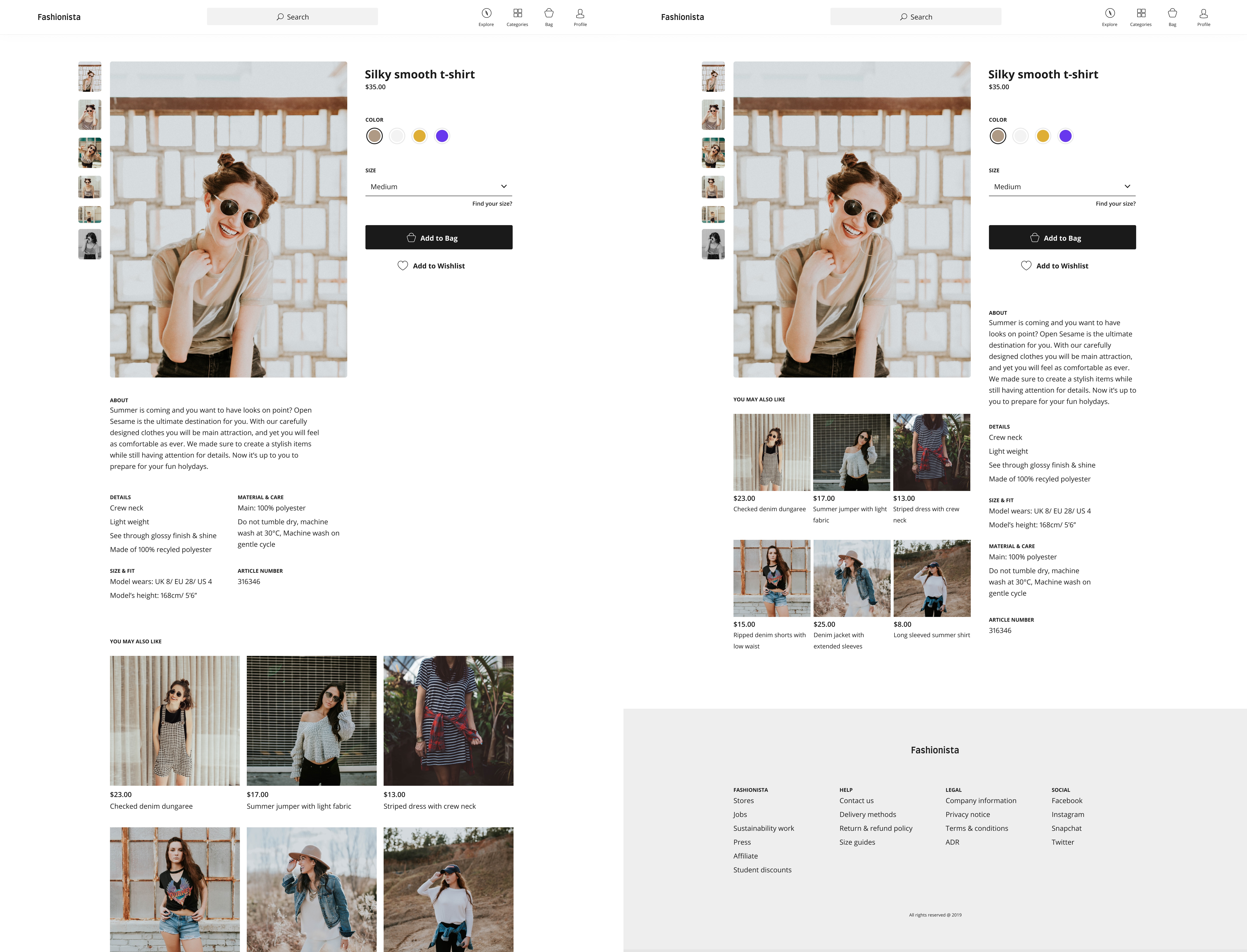Open the Delivery methods footer link
The height and width of the screenshot is (952, 1247).
(868, 814)
